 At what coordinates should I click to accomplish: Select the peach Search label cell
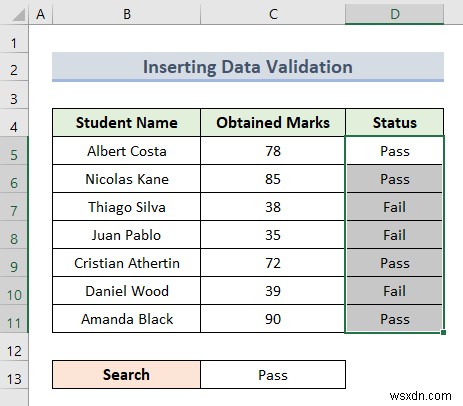point(127,375)
